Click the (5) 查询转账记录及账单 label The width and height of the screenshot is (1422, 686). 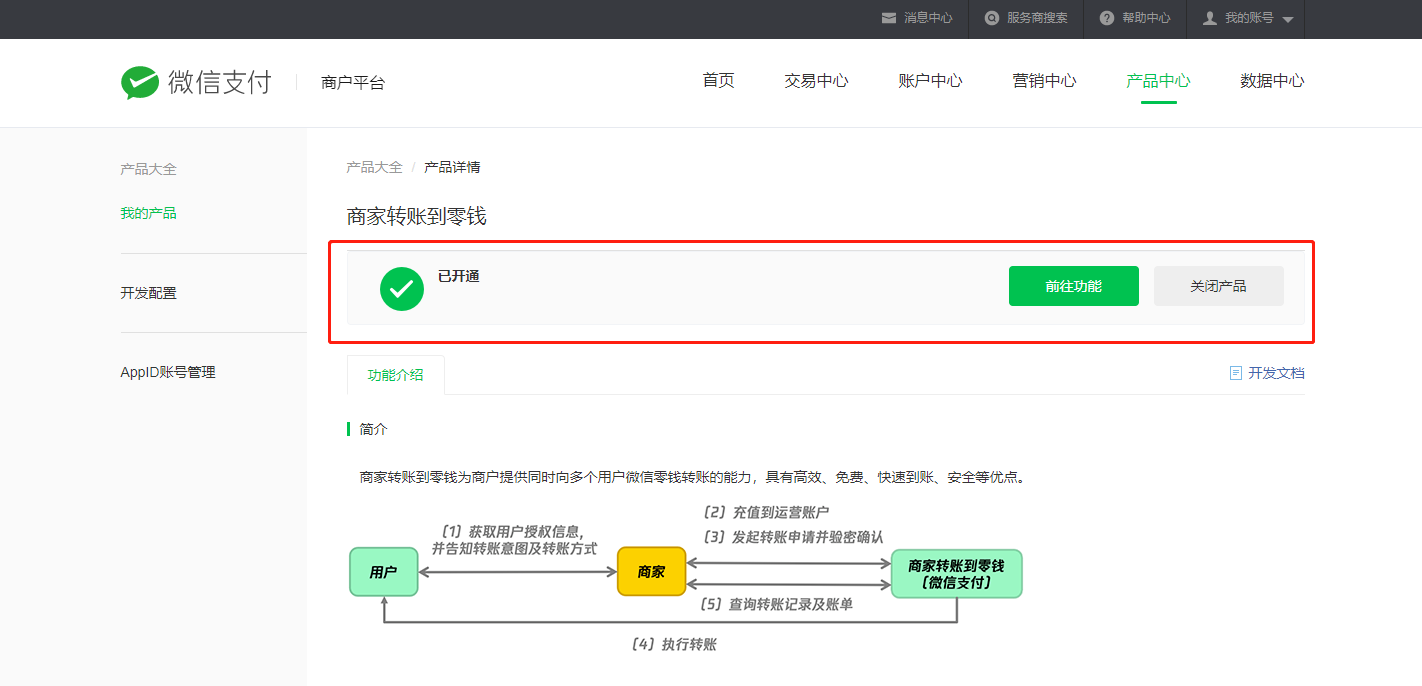pos(777,604)
